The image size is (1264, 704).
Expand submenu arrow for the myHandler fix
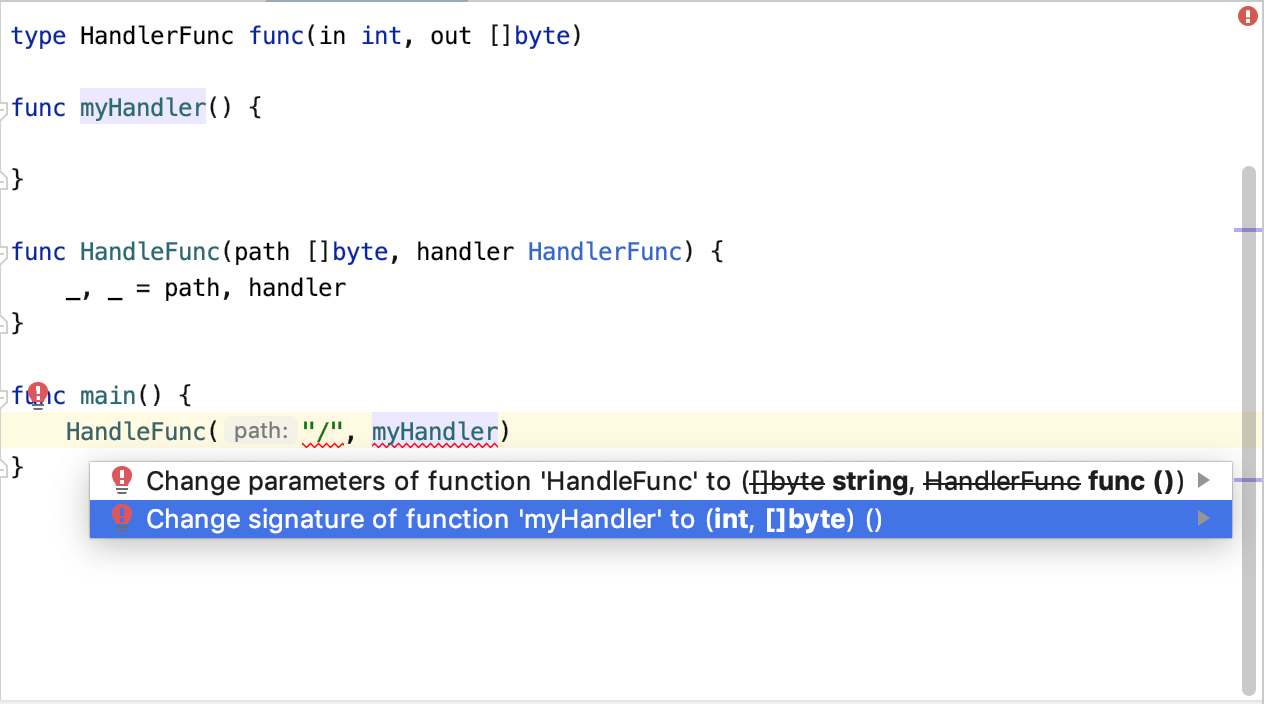click(1203, 519)
